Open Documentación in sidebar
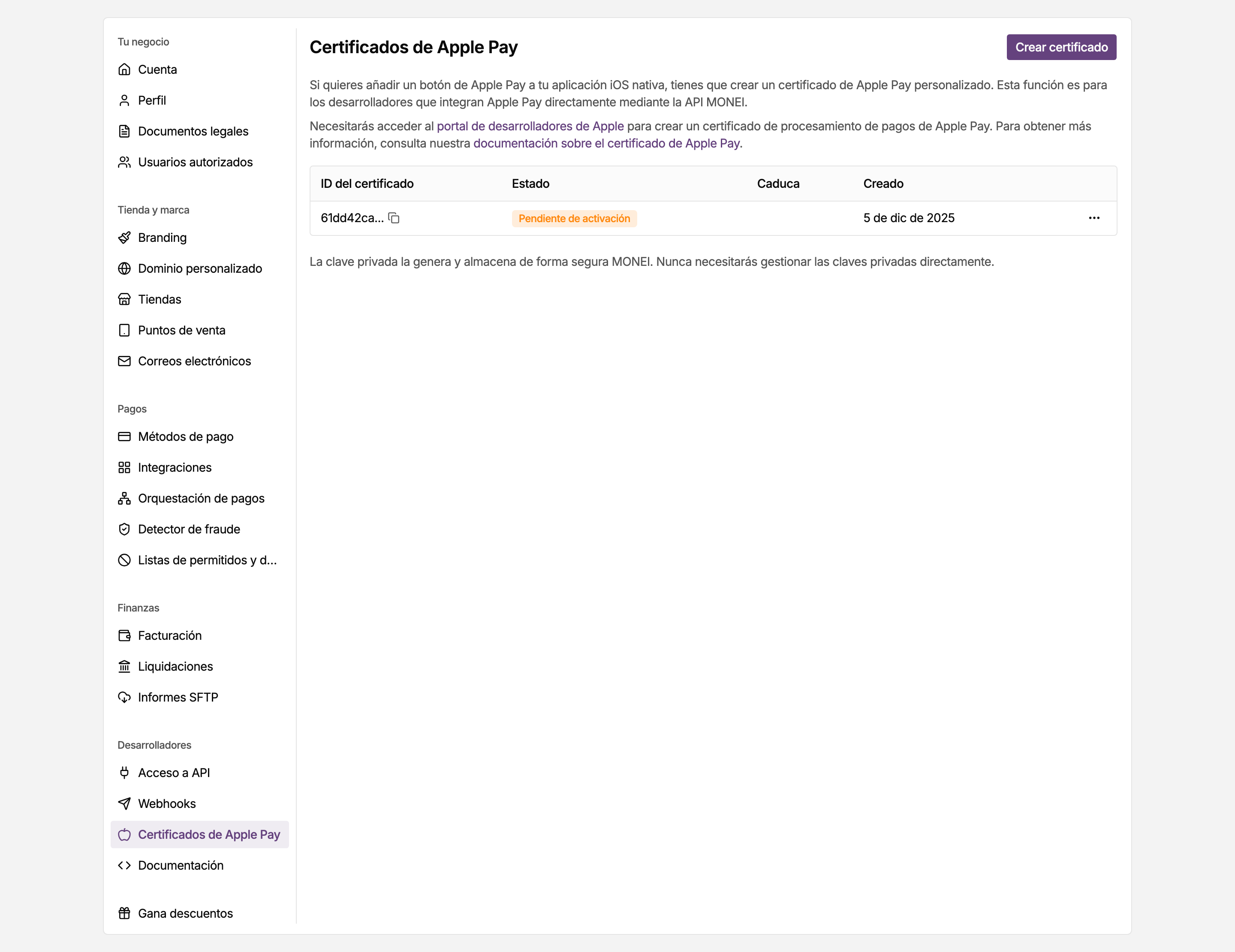This screenshot has width=1235, height=952. [199, 865]
